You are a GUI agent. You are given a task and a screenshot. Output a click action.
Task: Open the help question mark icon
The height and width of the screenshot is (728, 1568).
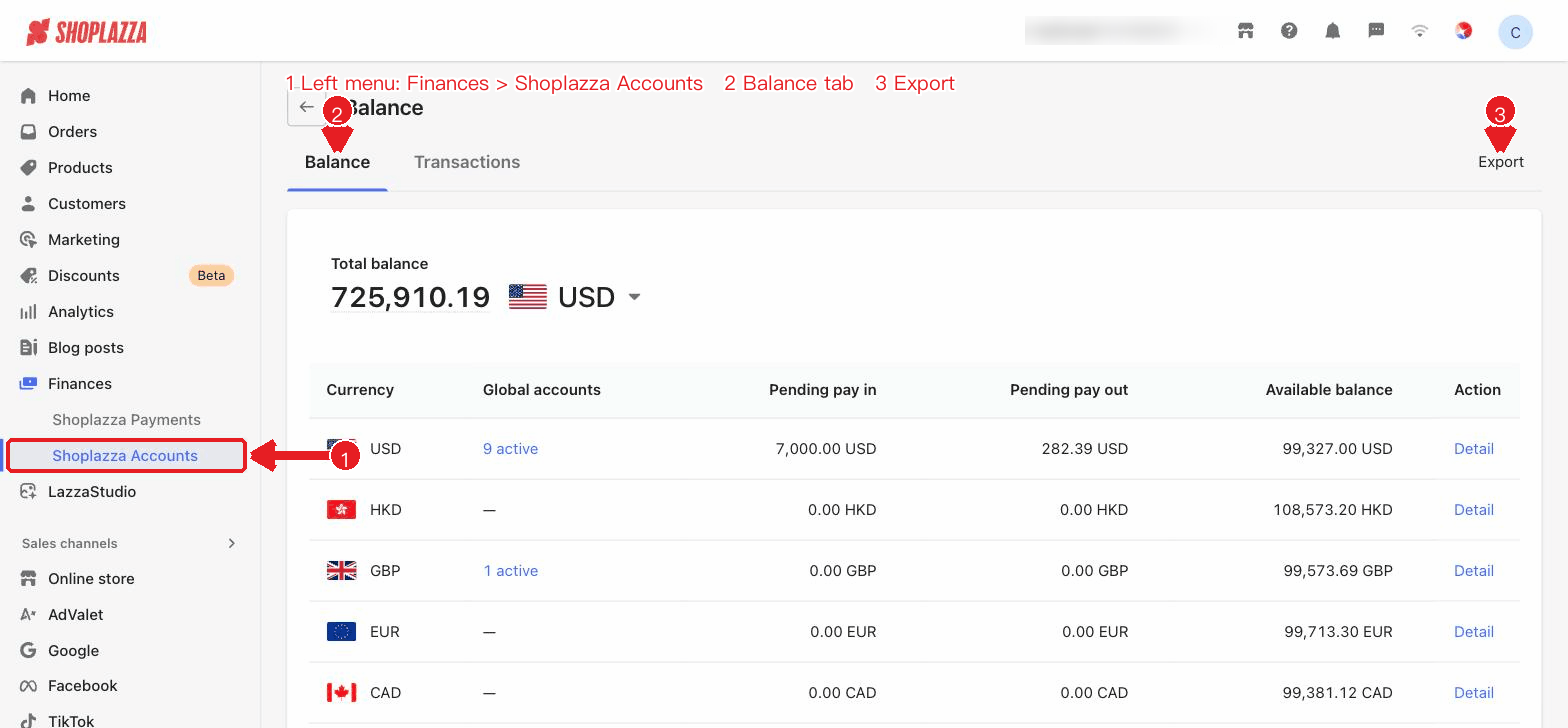[1289, 31]
